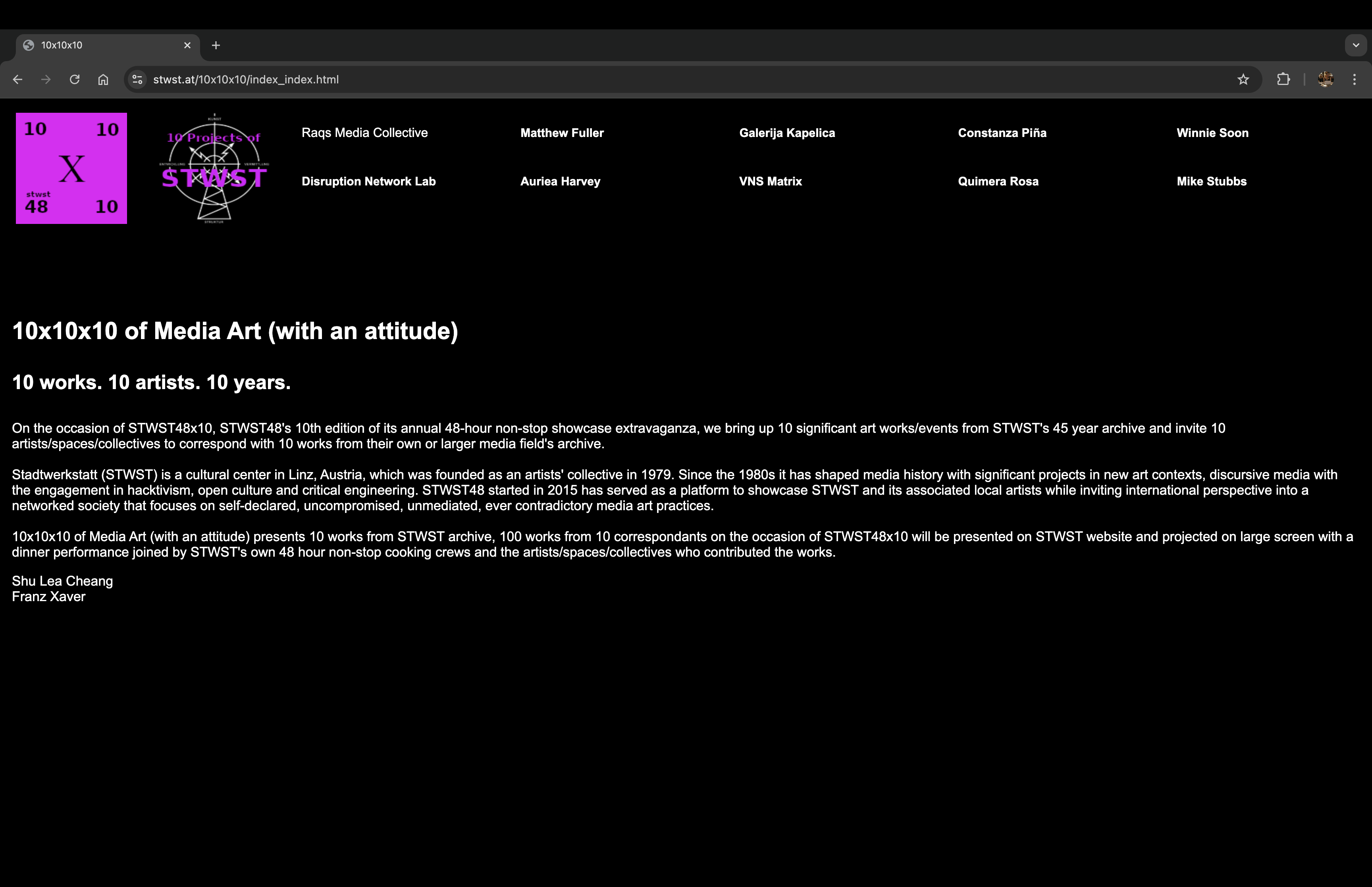Open Auriea Harvey link

point(560,181)
